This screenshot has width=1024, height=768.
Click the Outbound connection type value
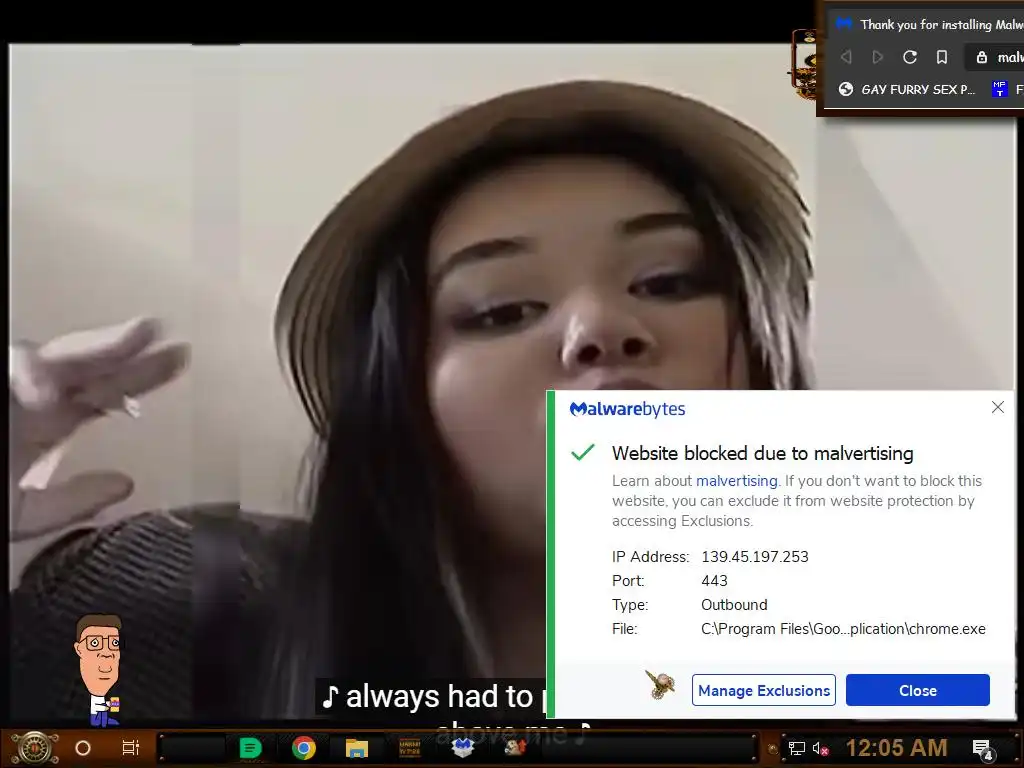pyautogui.click(x=734, y=605)
